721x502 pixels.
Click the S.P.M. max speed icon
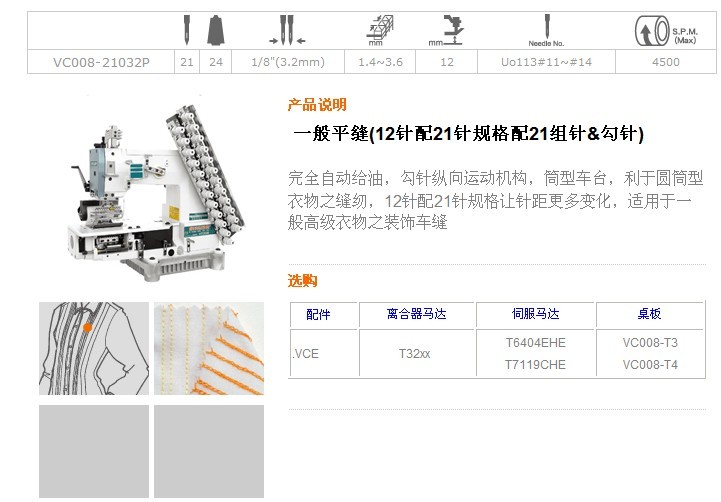point(666,31)
